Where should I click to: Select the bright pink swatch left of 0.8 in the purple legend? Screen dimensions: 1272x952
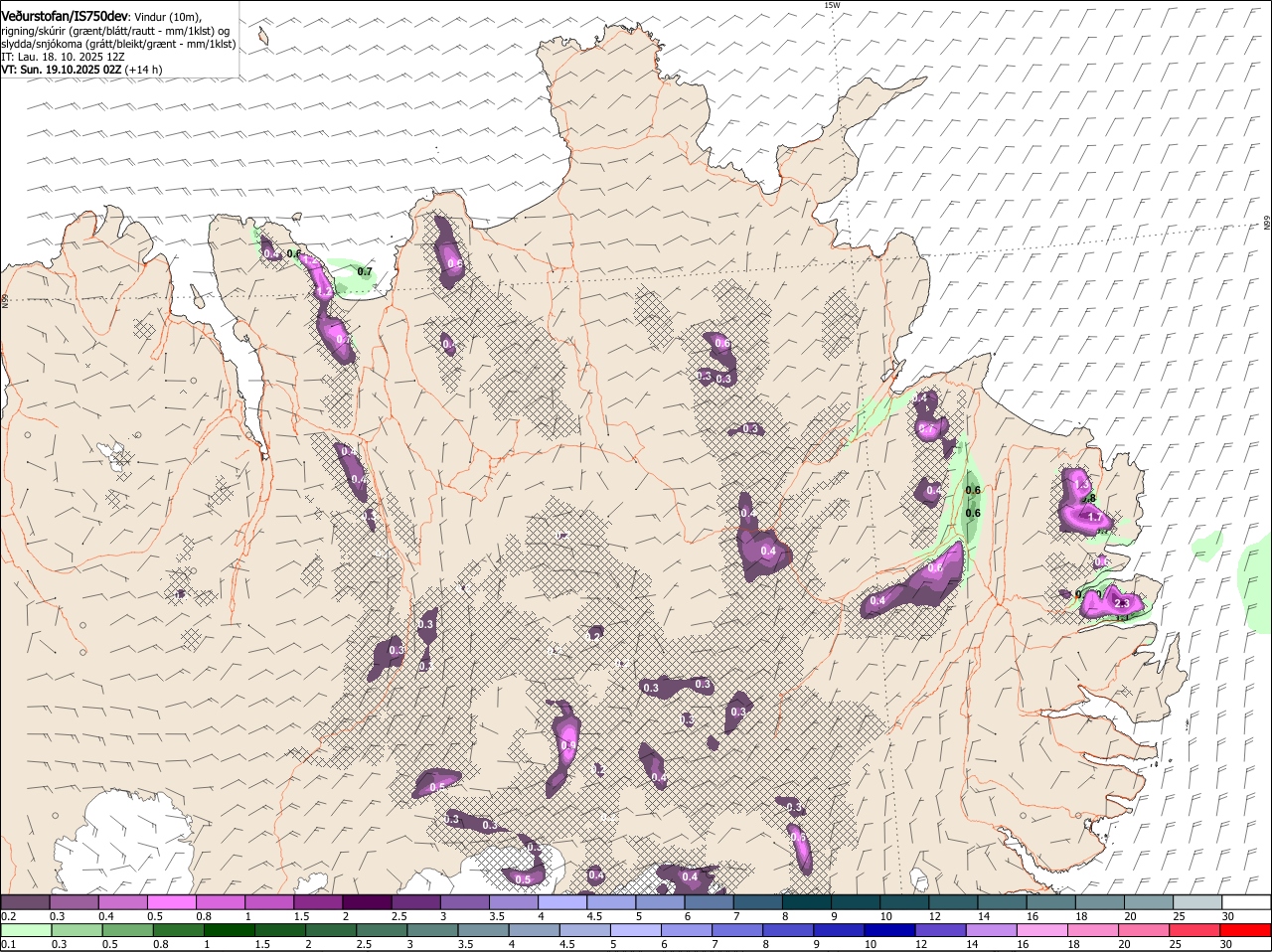coord(172,901)
